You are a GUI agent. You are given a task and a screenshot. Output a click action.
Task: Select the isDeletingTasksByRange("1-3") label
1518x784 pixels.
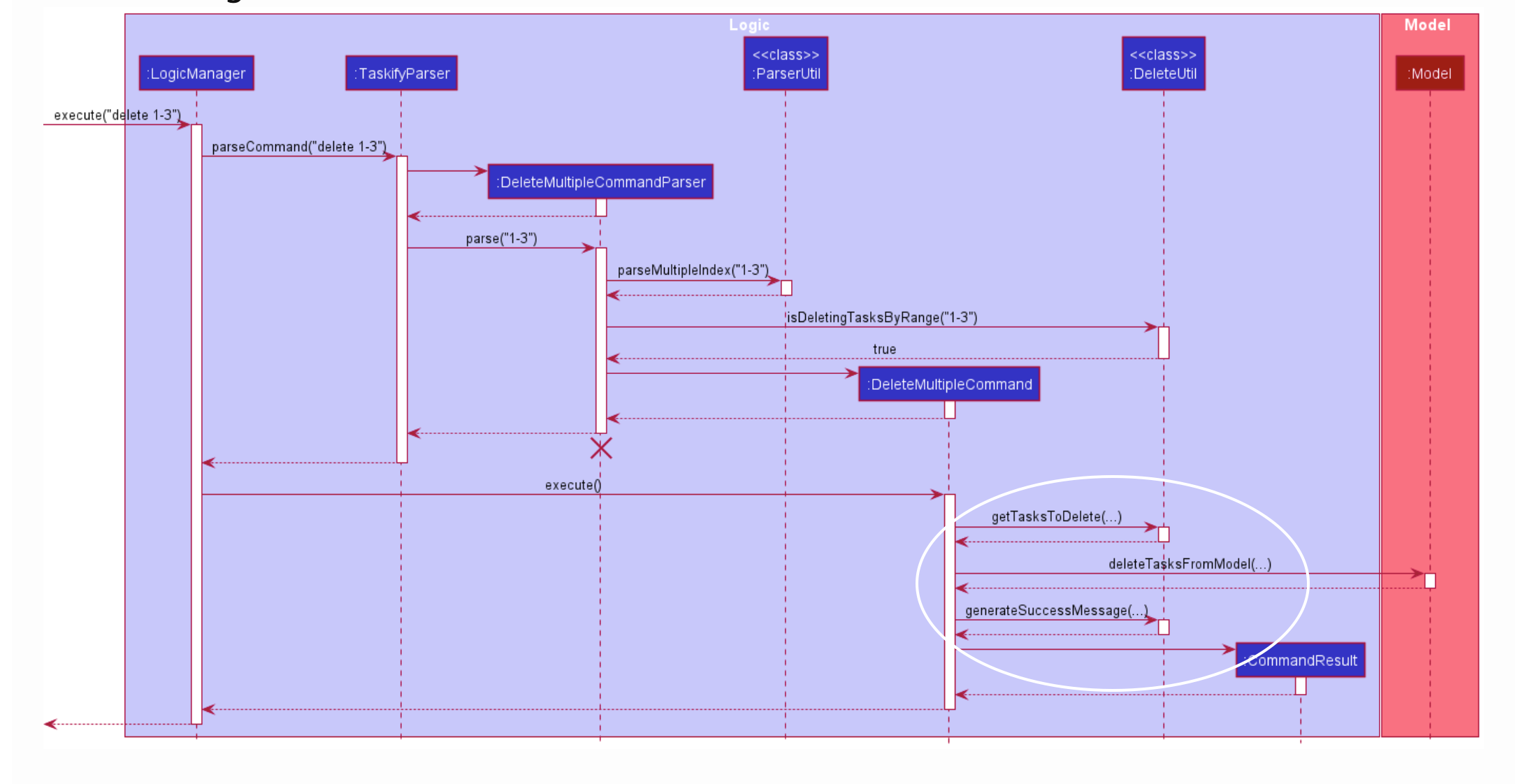pos(881,318)
